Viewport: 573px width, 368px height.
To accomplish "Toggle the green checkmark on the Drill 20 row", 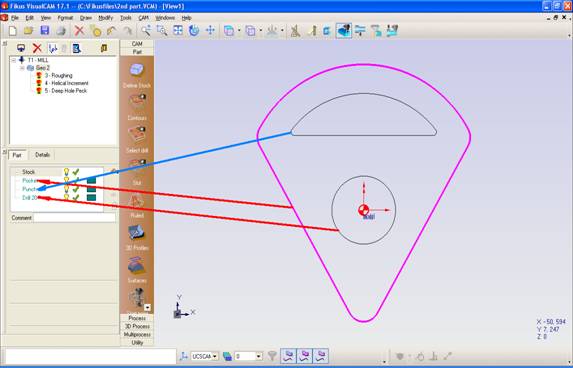I will tap(76, 198).
